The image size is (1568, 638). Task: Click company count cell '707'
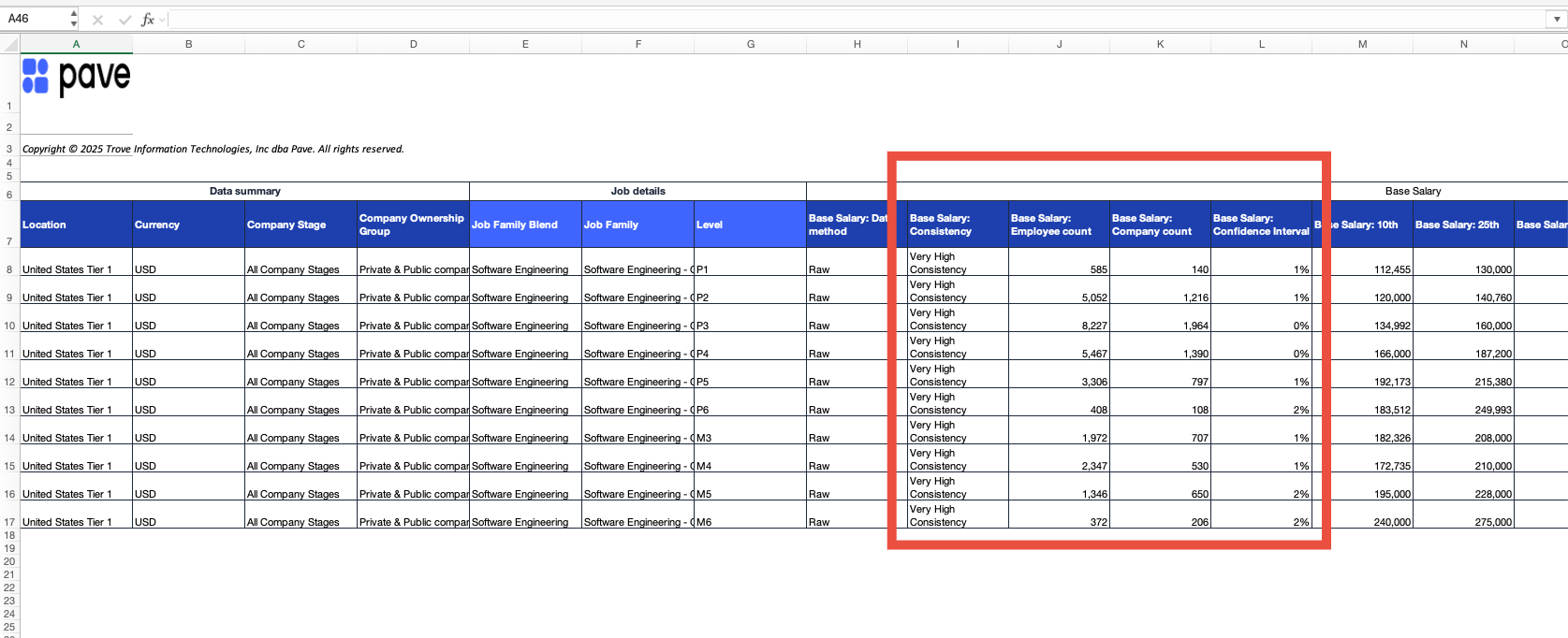[1161, 430]
